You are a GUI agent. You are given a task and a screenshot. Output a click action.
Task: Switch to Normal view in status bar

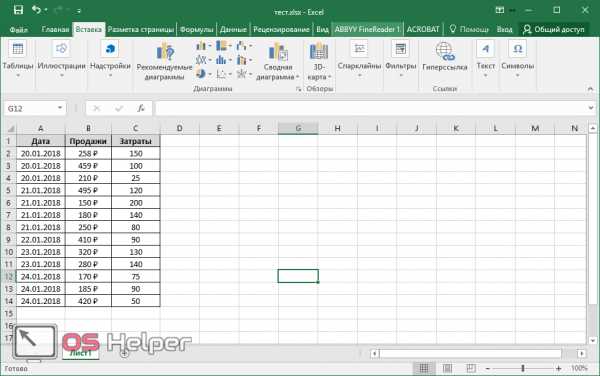424,368
